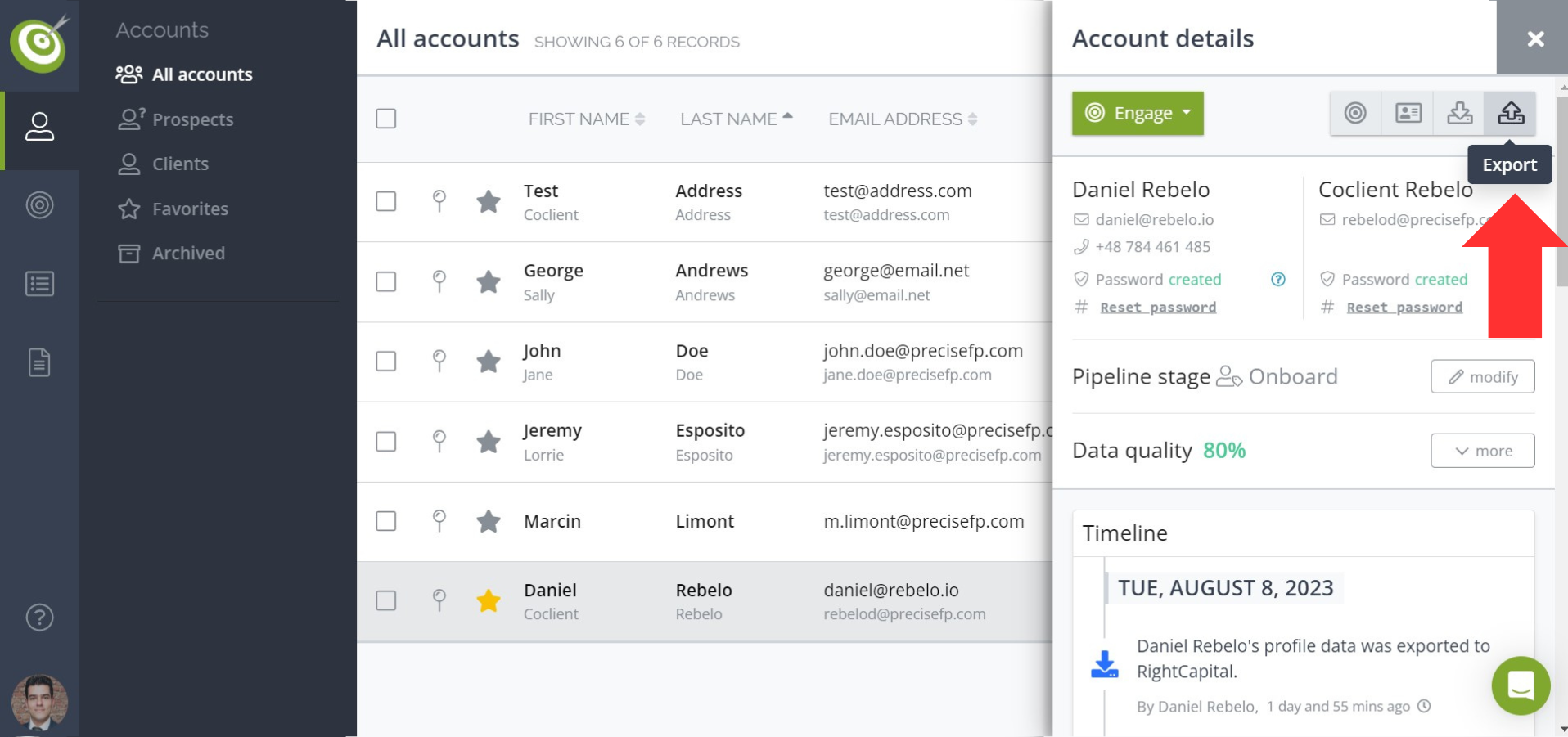The image size is (1568, 737).
Task: Open the Engage dropdown button
Action: (1138, 113)
